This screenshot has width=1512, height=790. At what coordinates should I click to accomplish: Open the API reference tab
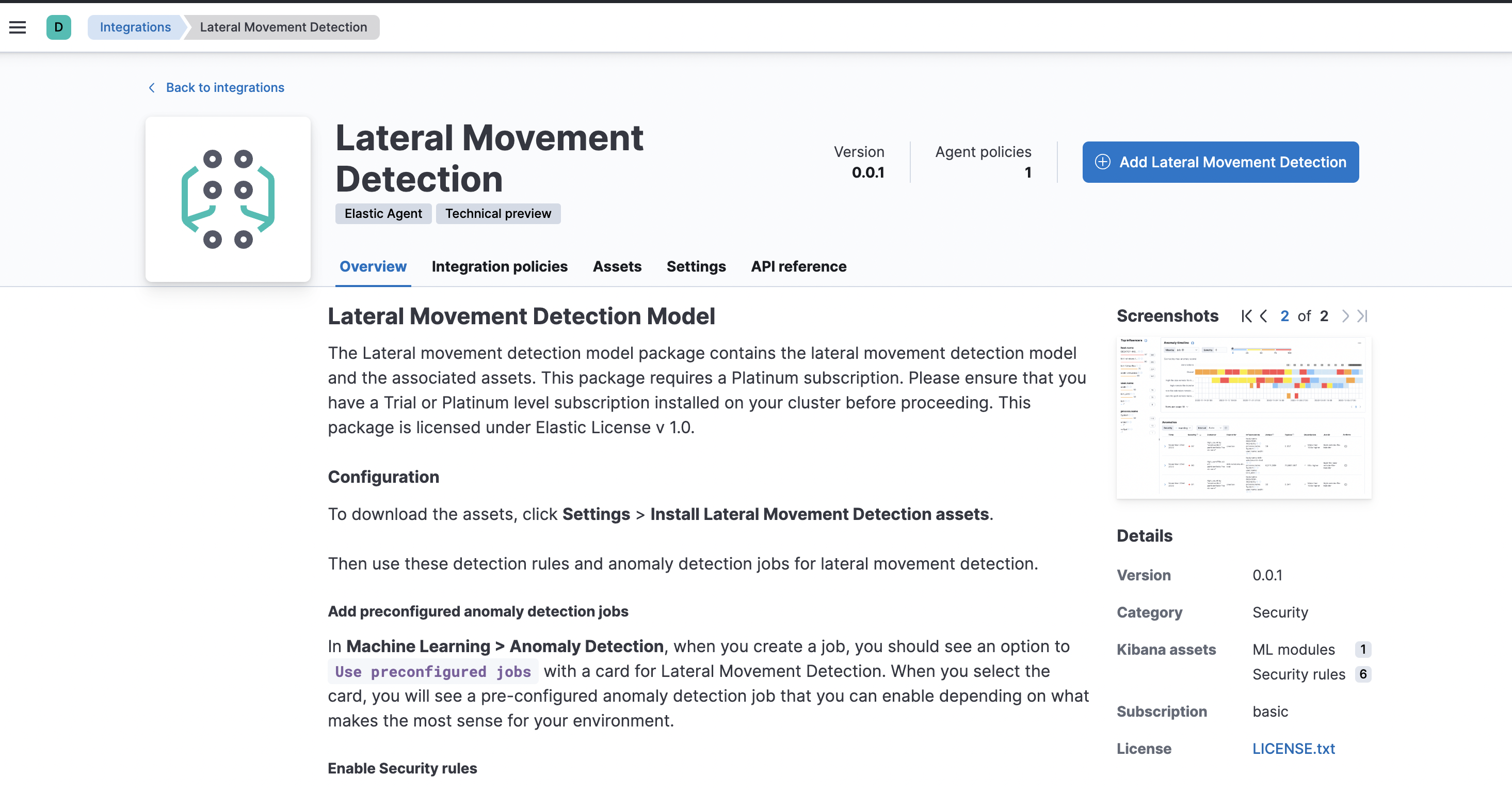[798, 266]
